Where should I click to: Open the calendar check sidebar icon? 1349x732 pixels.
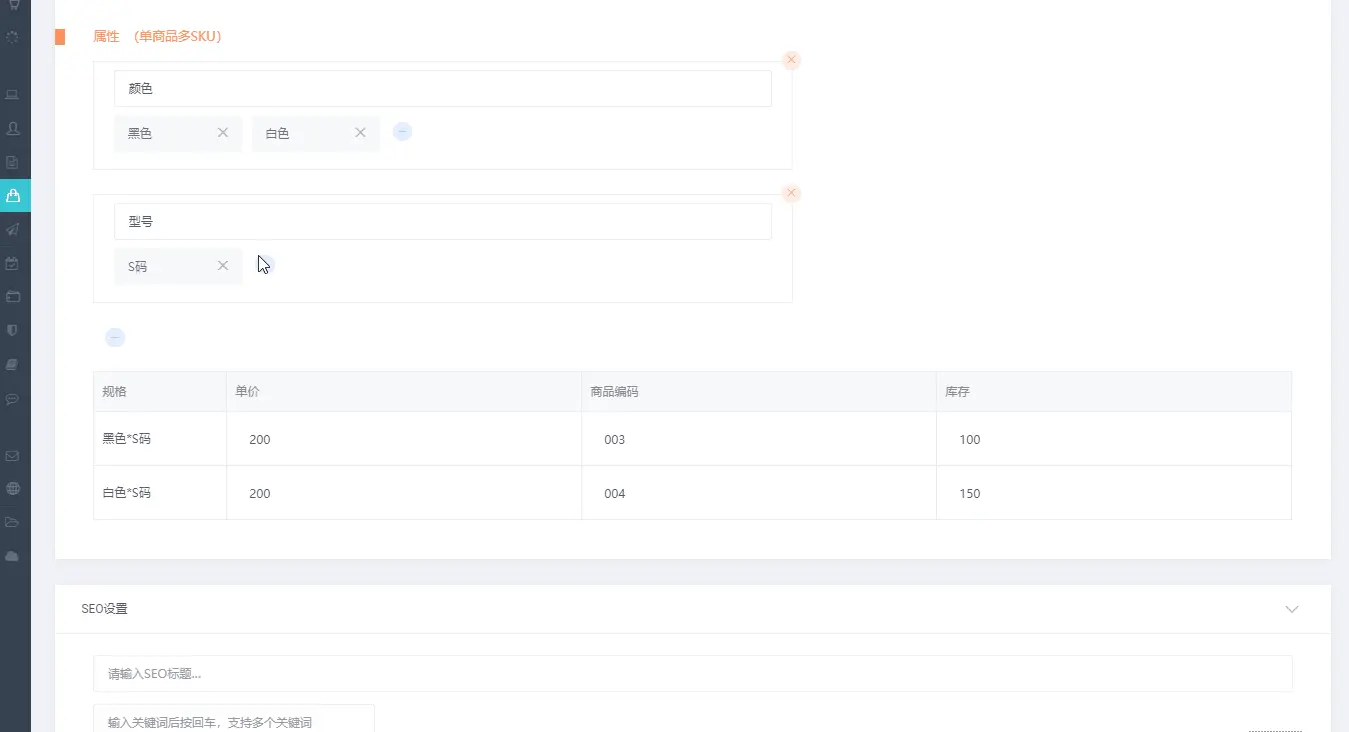pyautogui.click(x=13, y=264)
